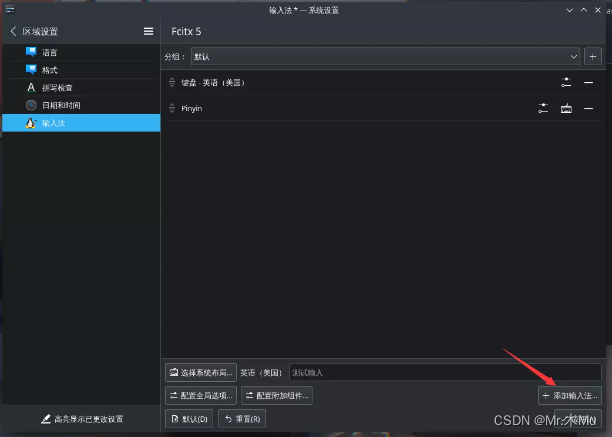Open the window menu icon in title bar

tap(10, 9)
